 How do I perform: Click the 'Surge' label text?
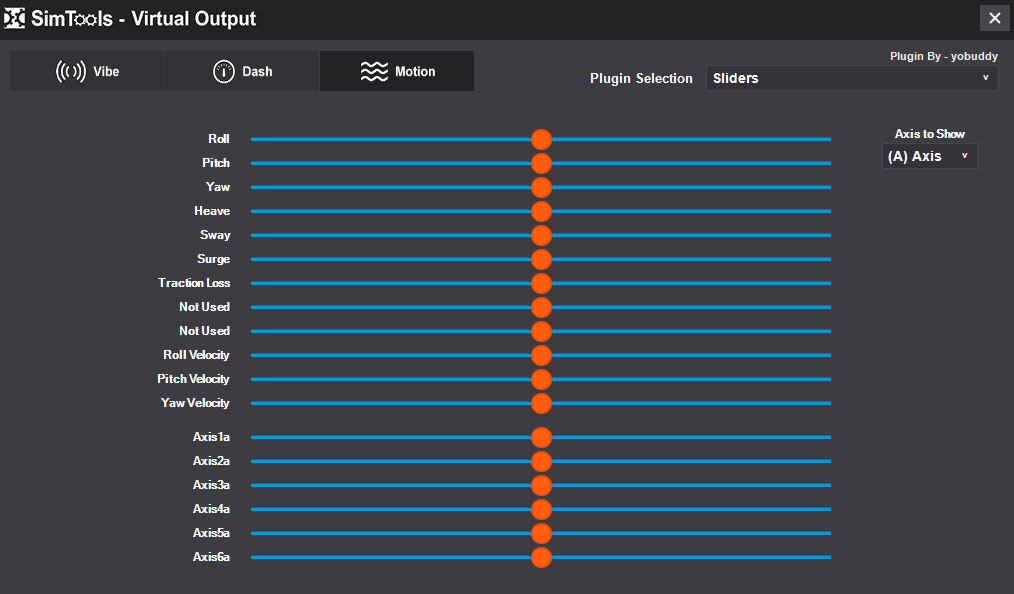213,259
